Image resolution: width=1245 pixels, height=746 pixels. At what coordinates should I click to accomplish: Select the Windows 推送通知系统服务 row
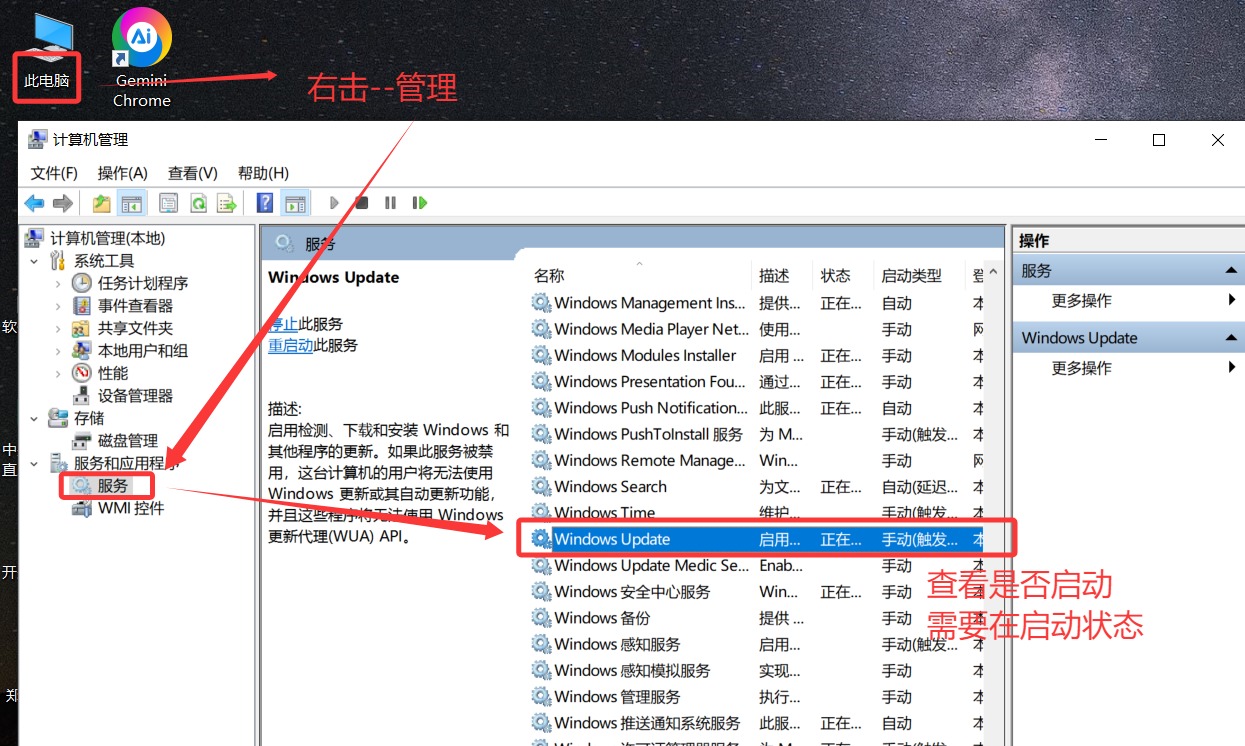coord(756,723)
